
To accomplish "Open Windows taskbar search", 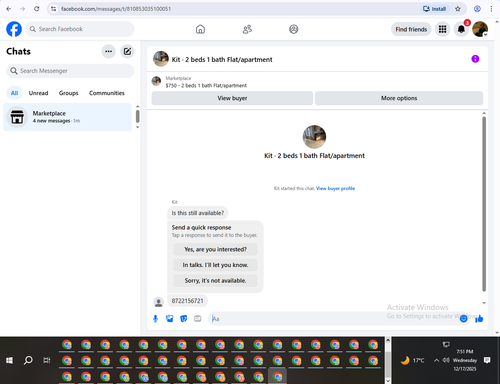I will [28, 360].
